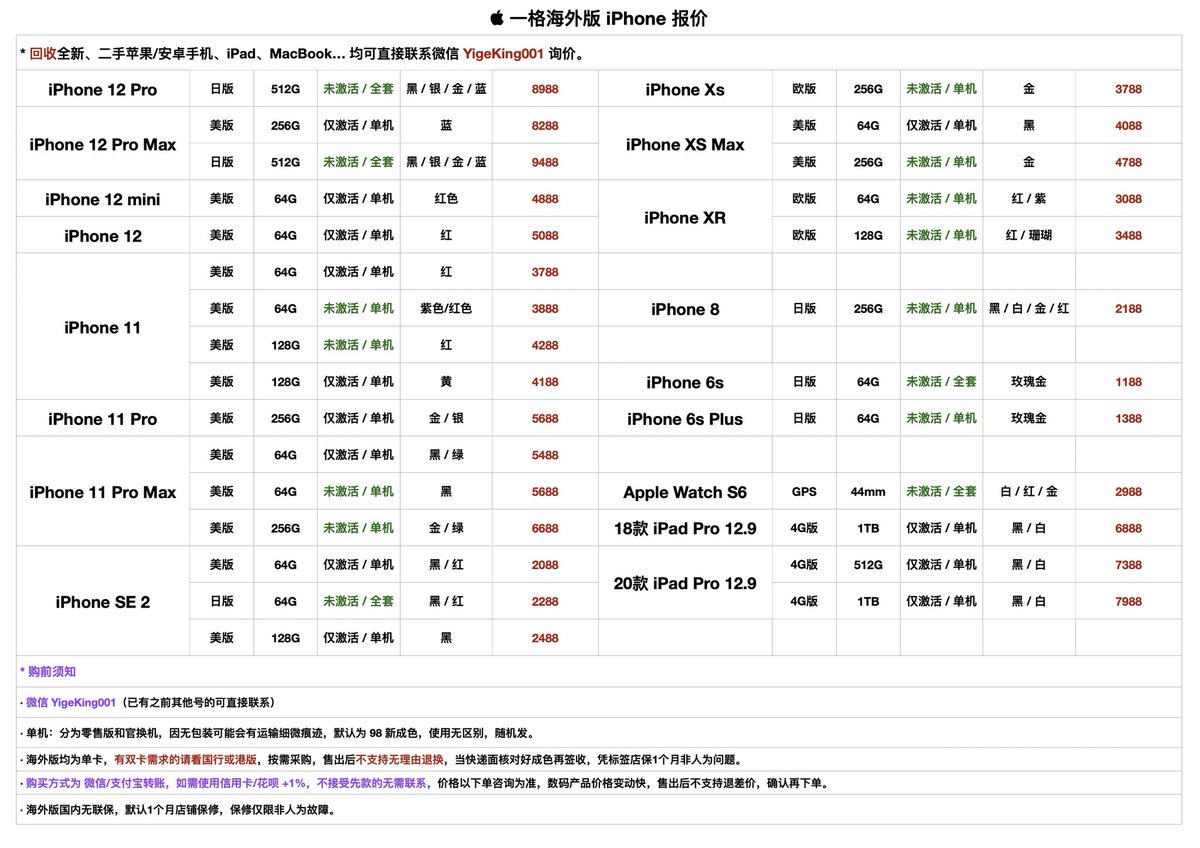Click the "紫色/红色" color cell

pos(446,309)
